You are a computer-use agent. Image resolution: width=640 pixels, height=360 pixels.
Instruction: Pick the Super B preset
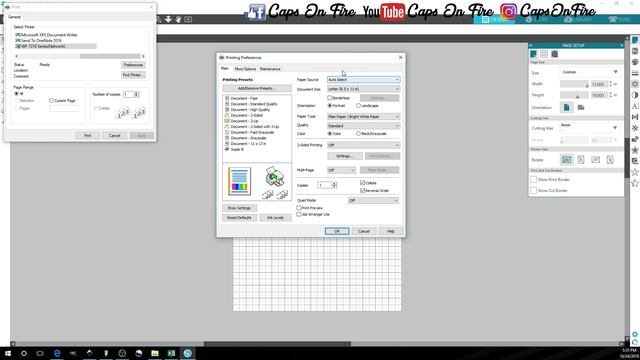pos(237,149)
